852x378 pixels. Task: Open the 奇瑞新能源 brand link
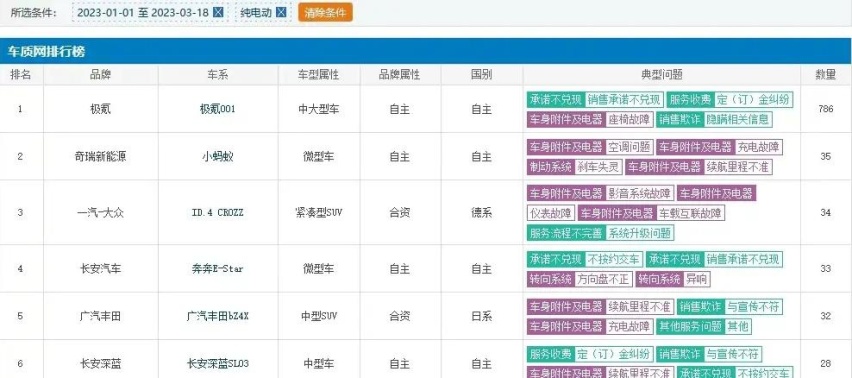[x=101, y=157]
